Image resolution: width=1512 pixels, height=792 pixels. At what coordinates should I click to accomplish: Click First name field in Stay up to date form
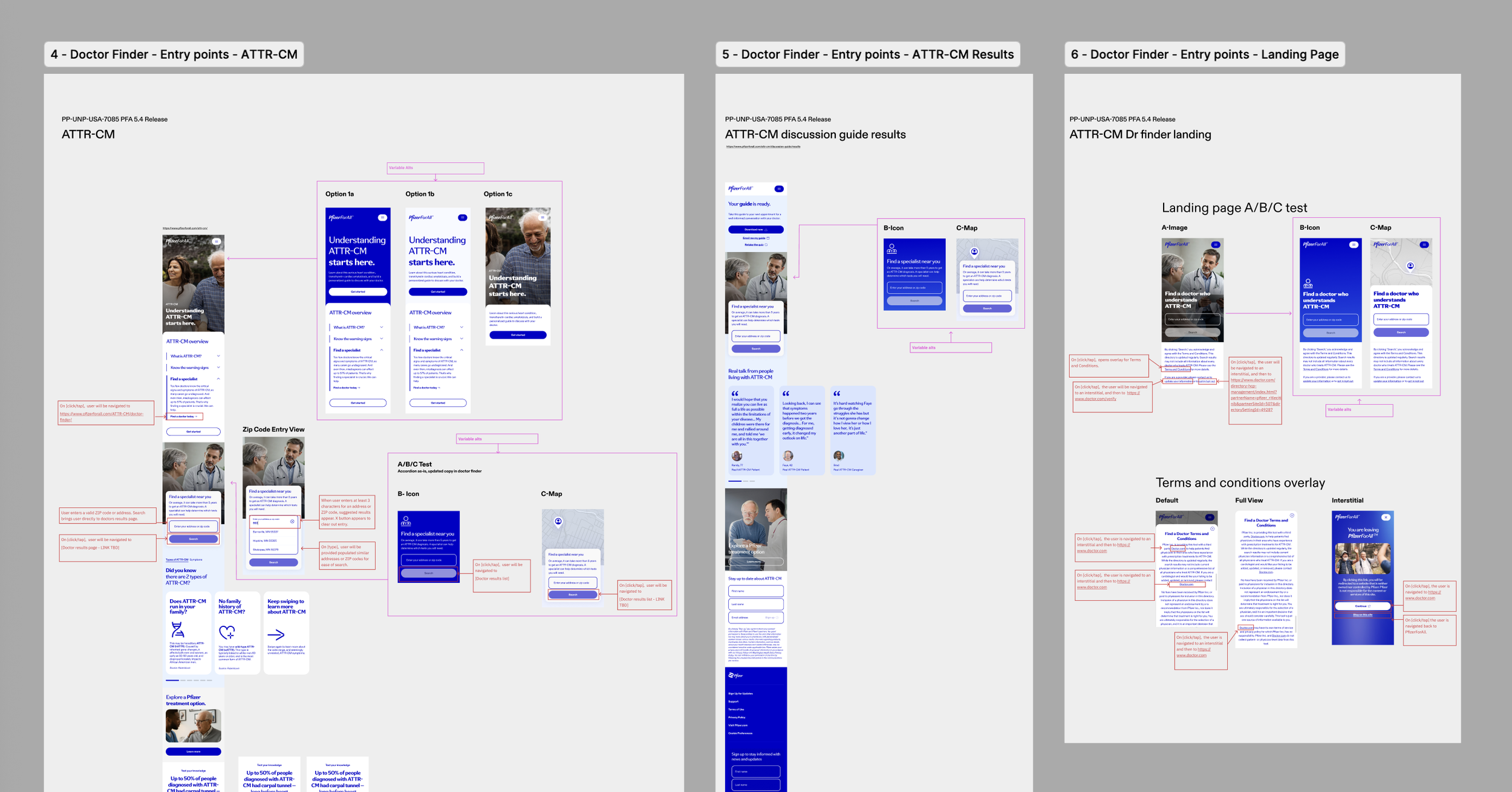pyautogui.click(x=756, y=591)
